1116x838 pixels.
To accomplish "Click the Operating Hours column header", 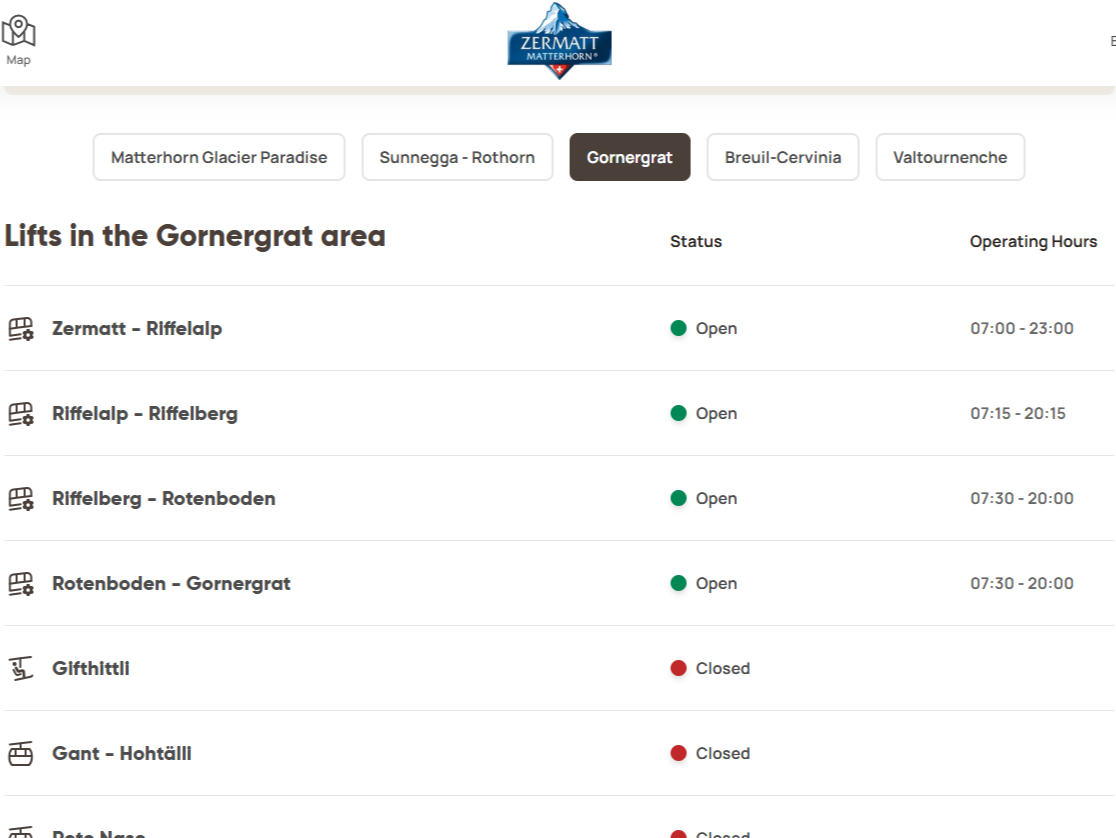I will pyautogui.click(x=1033, y=241).
